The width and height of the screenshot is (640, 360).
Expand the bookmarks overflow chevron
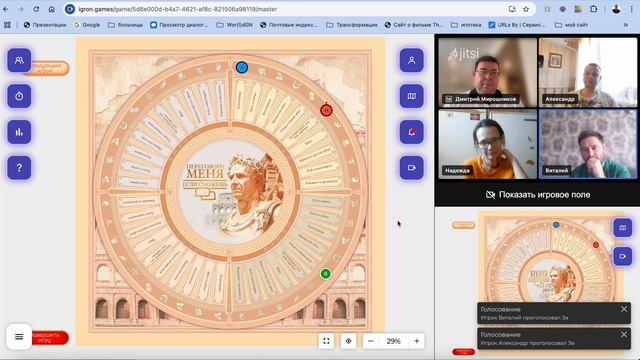[625, 25]
